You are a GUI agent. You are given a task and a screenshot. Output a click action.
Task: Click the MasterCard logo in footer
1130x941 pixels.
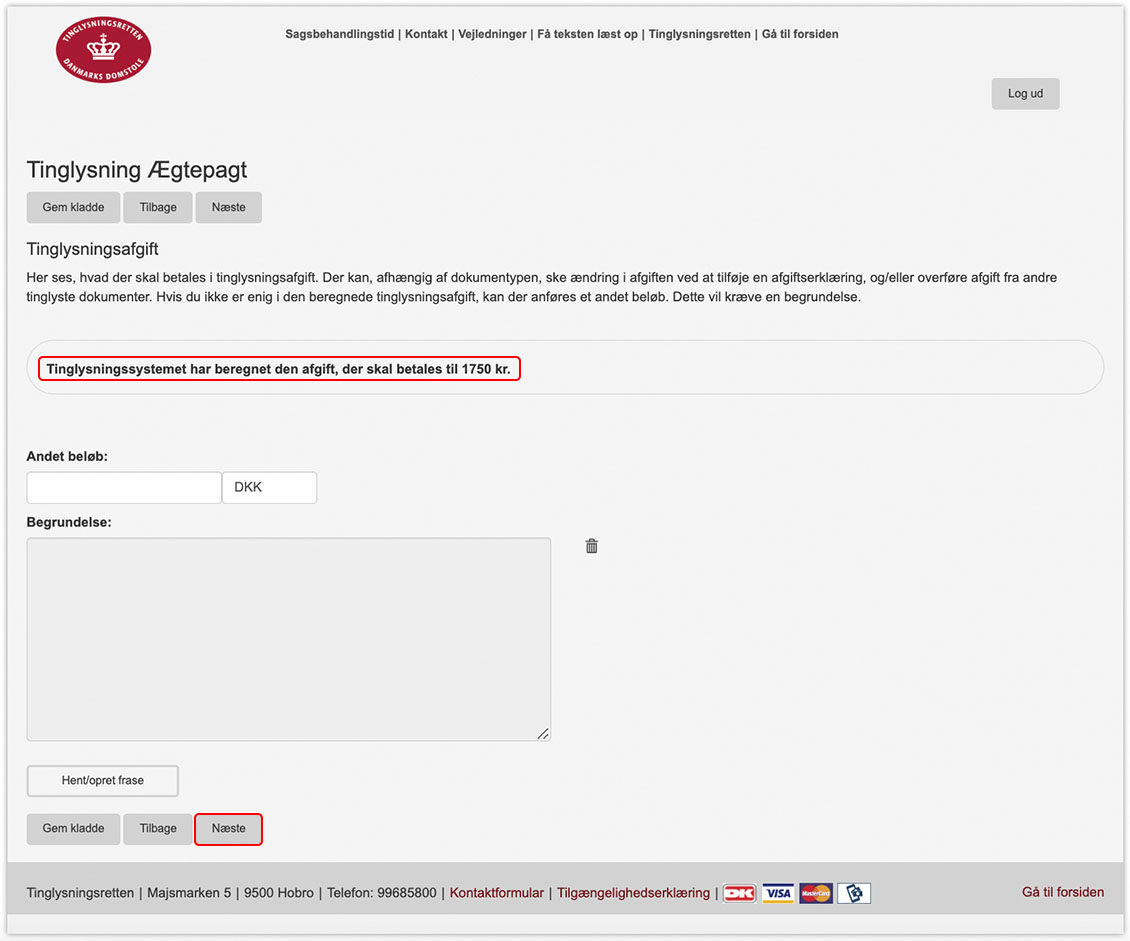(816, 893)
